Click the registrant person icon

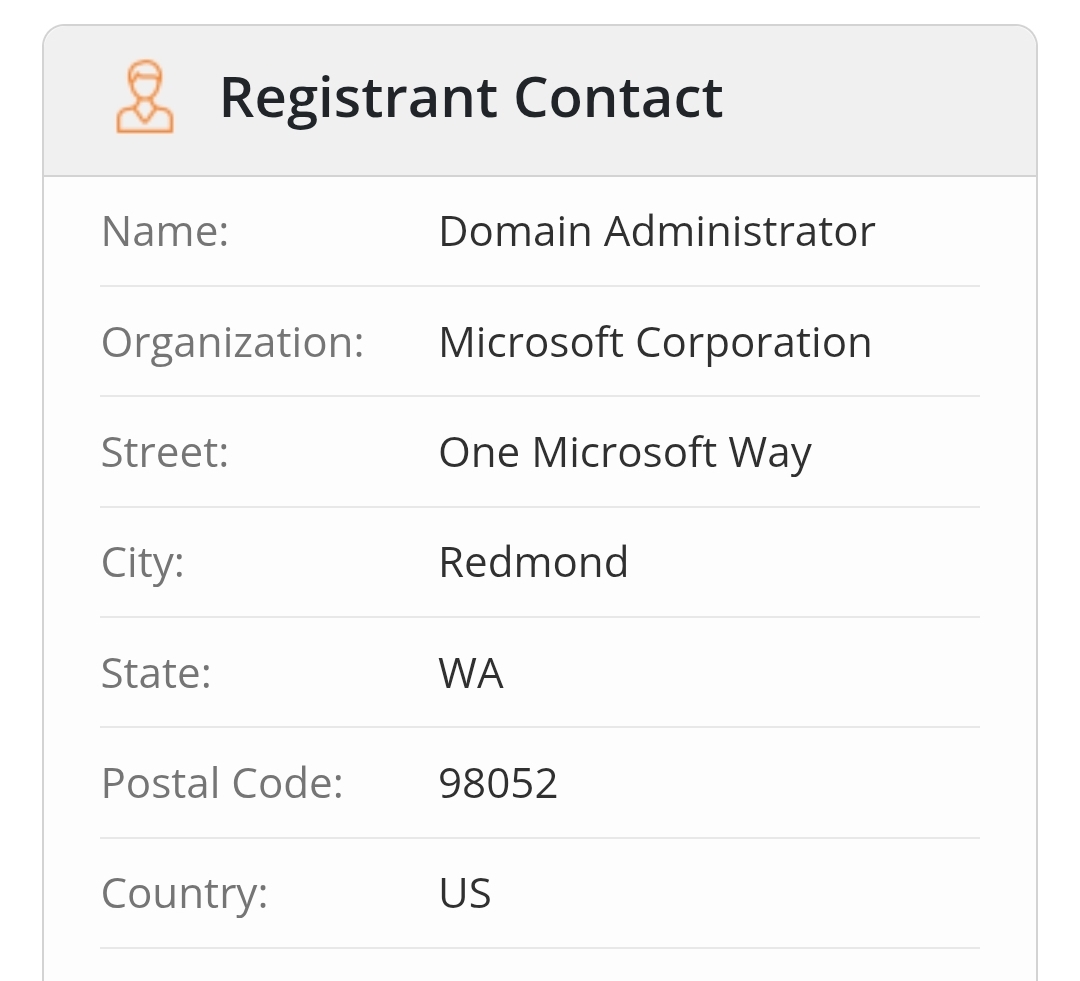coord(145,97)
